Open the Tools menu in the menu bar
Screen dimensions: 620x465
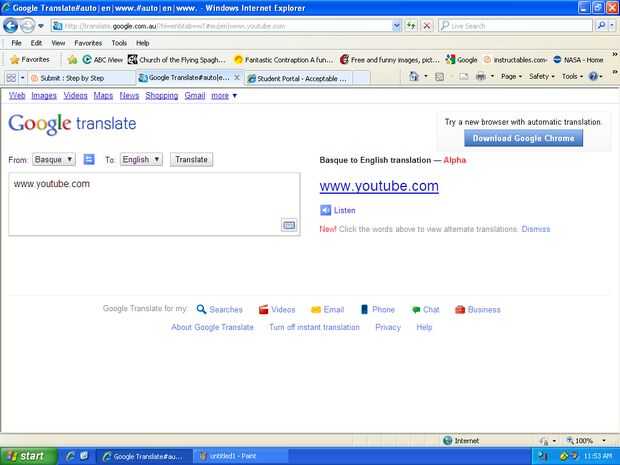[119, 43]
